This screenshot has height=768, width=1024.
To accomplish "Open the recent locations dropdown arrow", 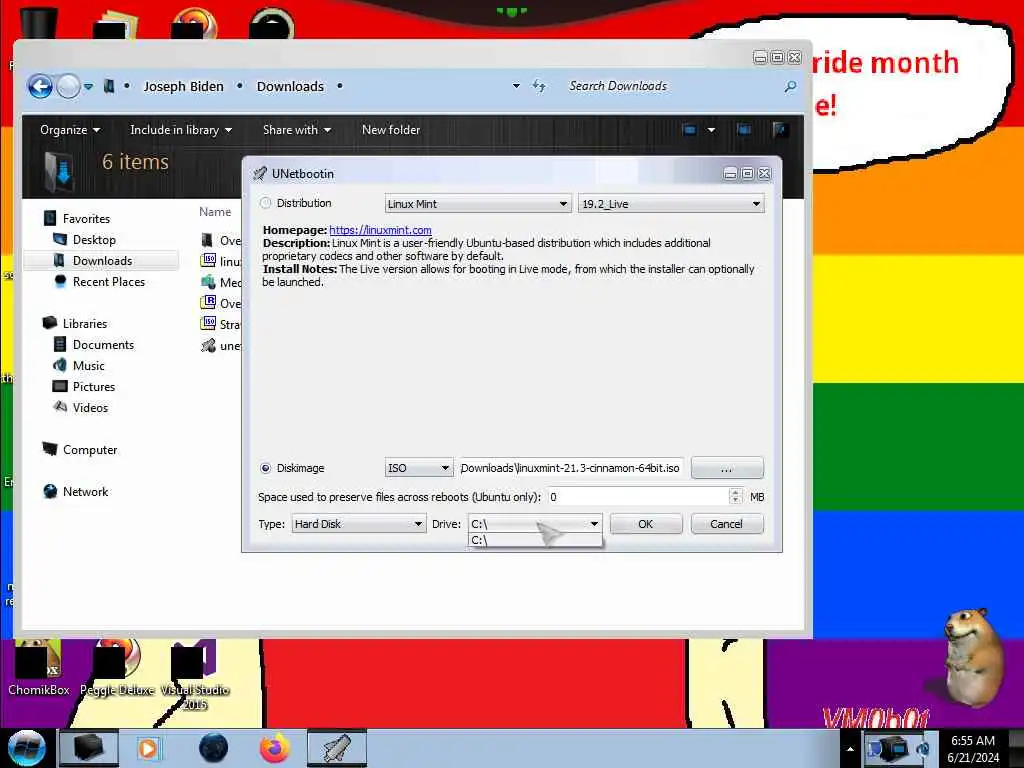I will 88,86.
